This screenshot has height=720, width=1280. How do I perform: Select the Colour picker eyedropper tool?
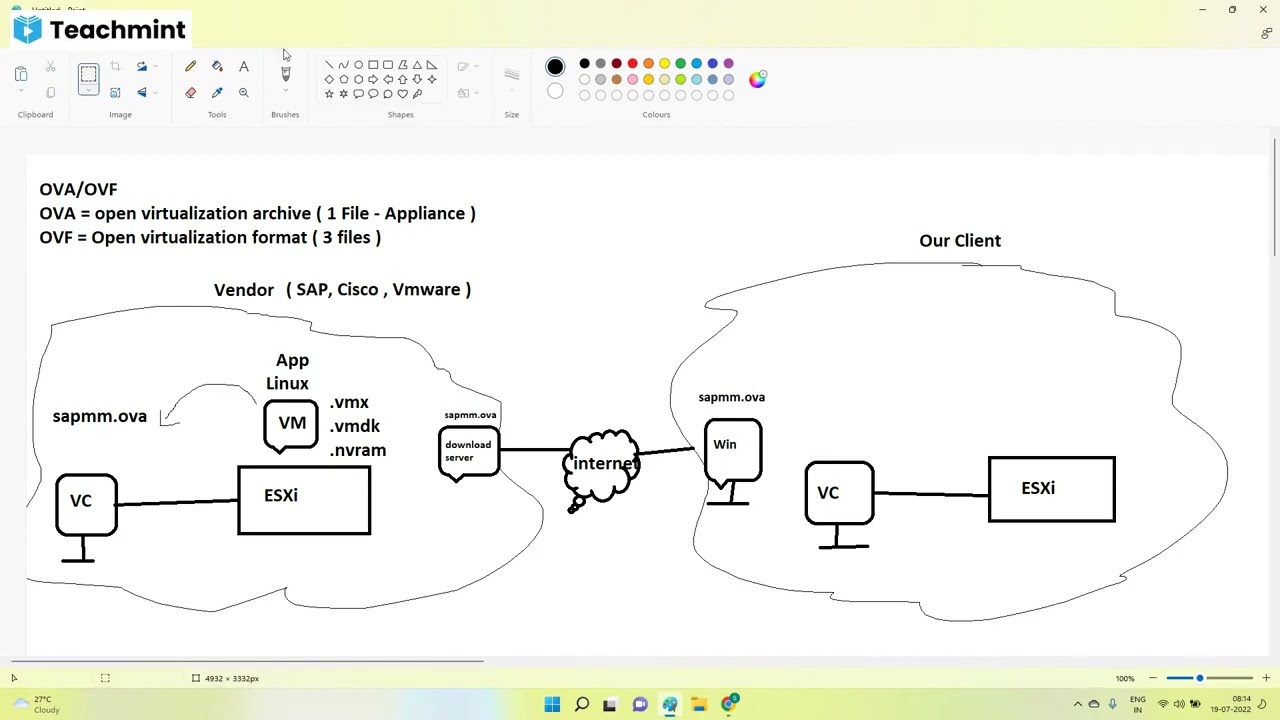217,93
